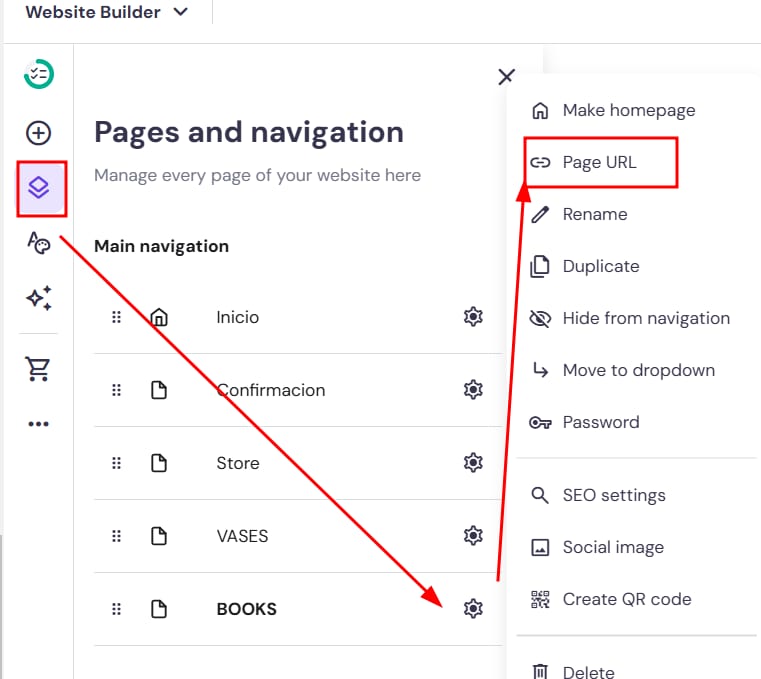This screenshot has width=761, height=679.
Task: Select the Store page
Action: click(238, 463)
